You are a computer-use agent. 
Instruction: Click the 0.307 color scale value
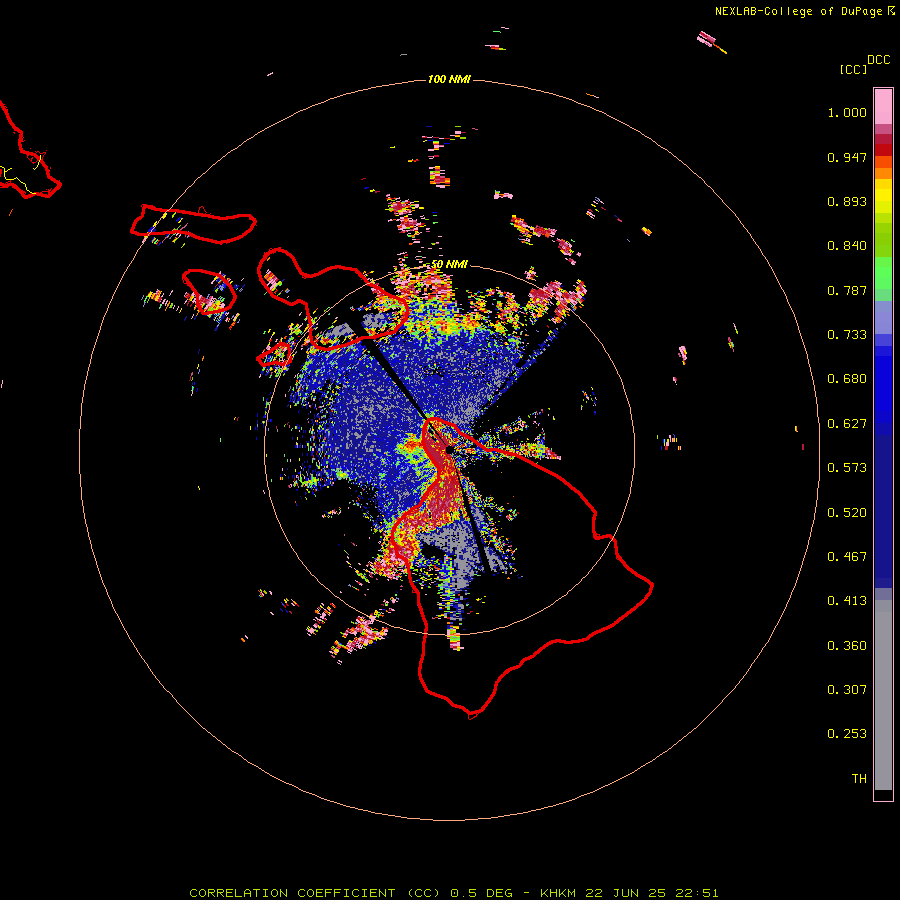(847, 690)
